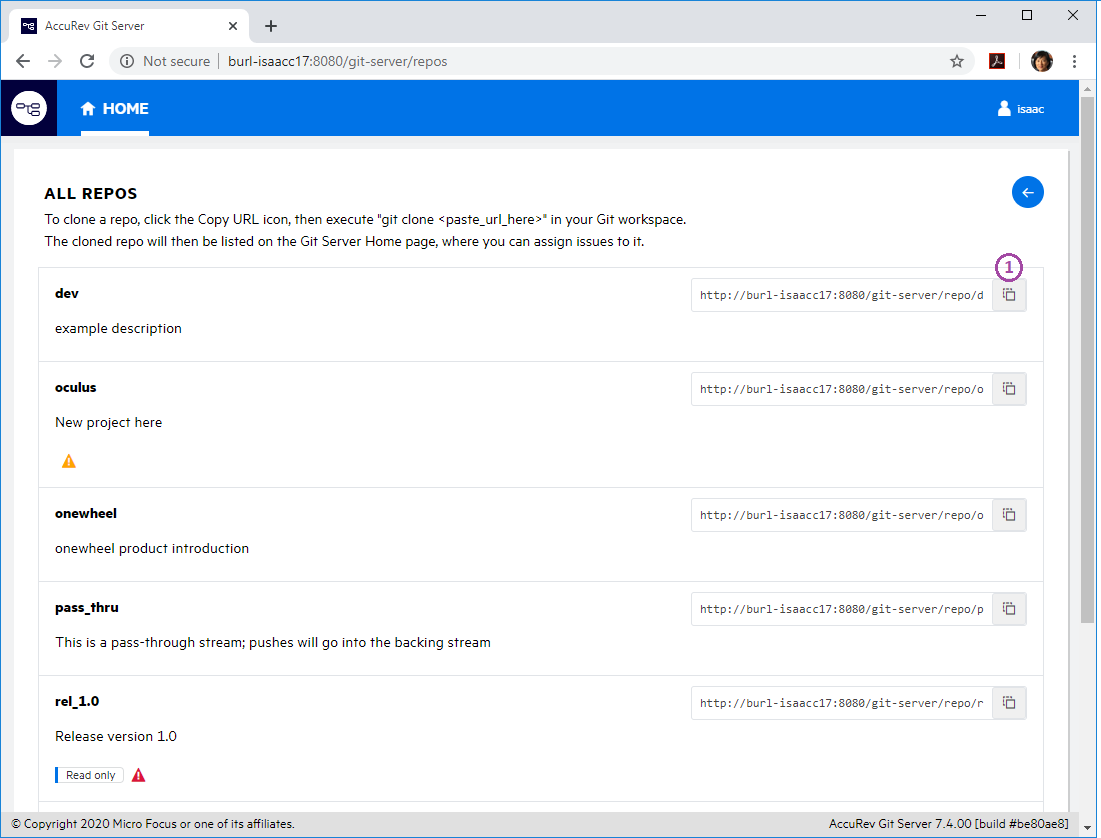
Task: Click the dev repo URL field
Action: click(841, 295)
